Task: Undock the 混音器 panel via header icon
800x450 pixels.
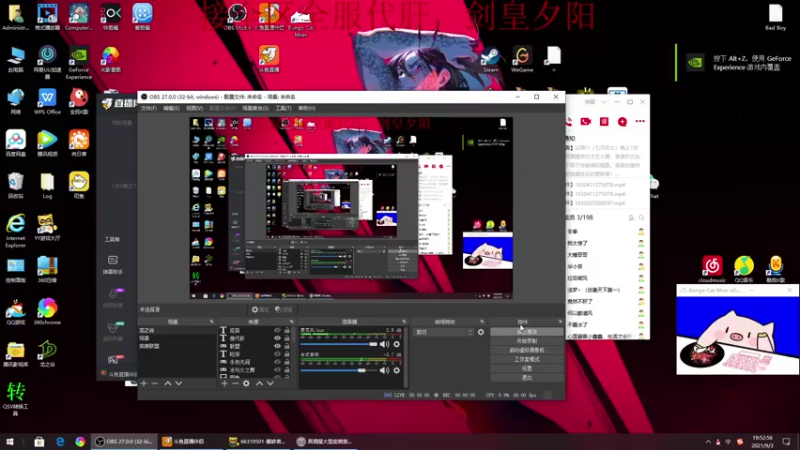Action: (x=404, y=322)
